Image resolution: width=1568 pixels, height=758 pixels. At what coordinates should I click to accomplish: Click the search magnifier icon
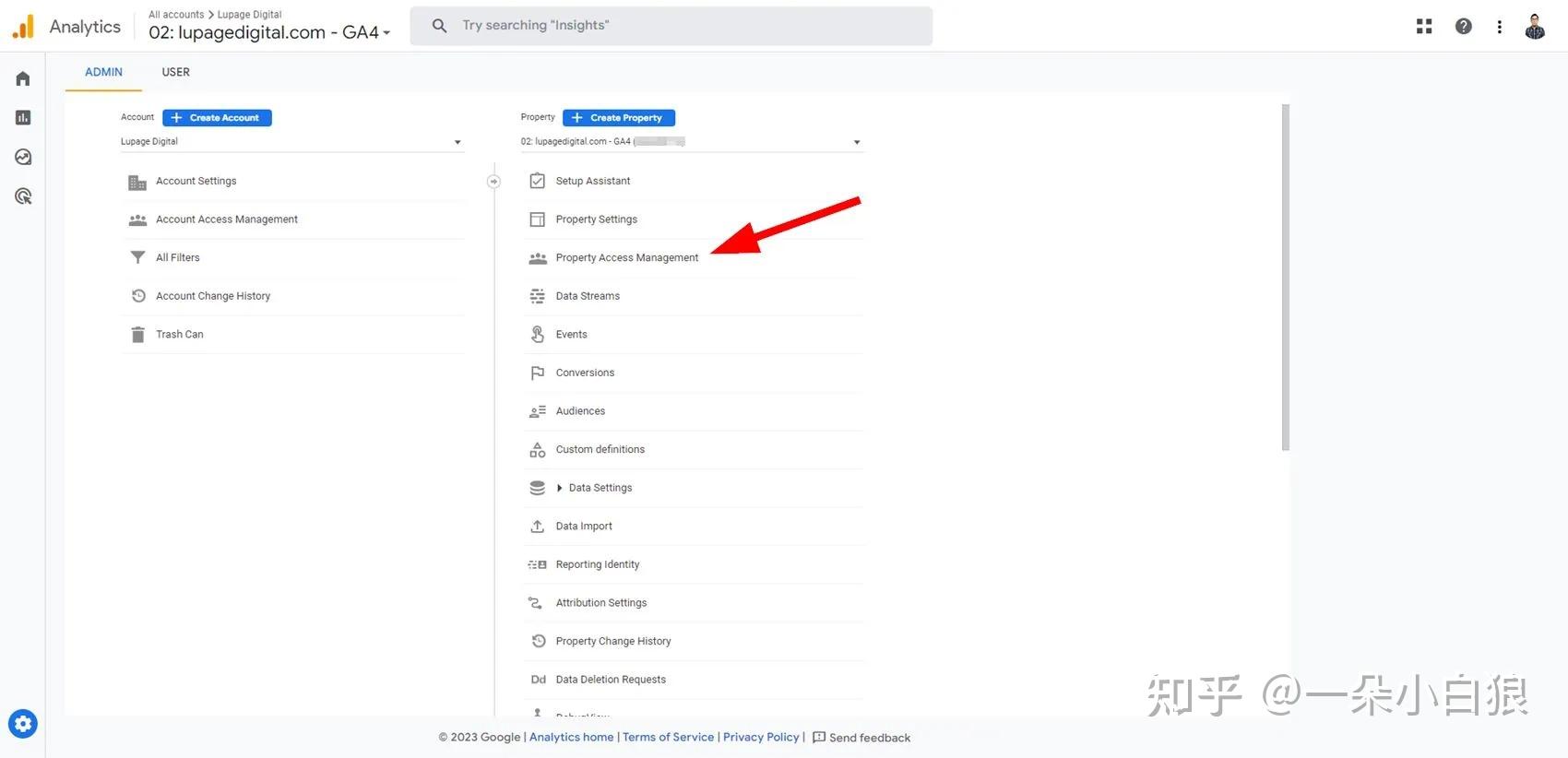click(440, 26)
